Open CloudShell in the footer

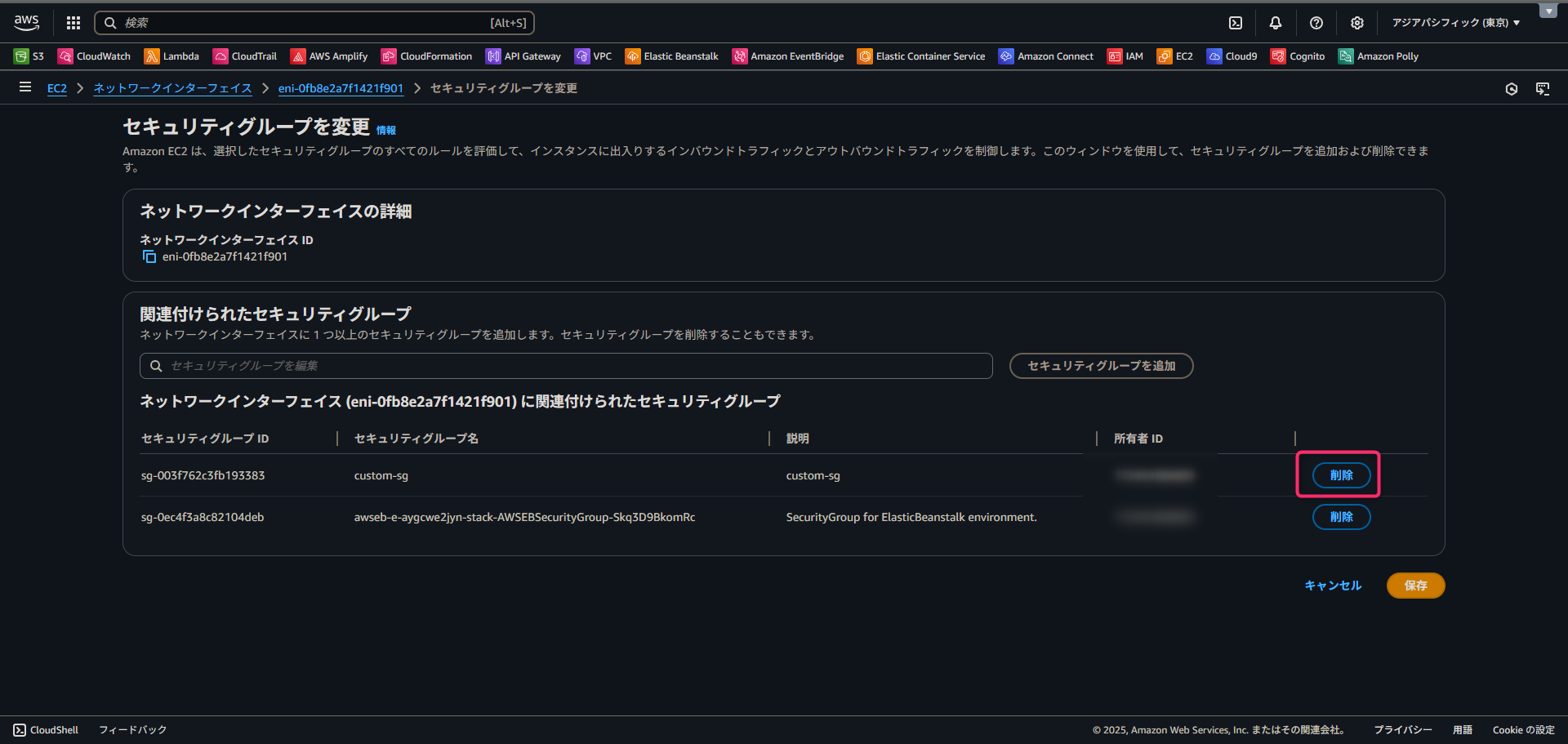pos(46,730)
